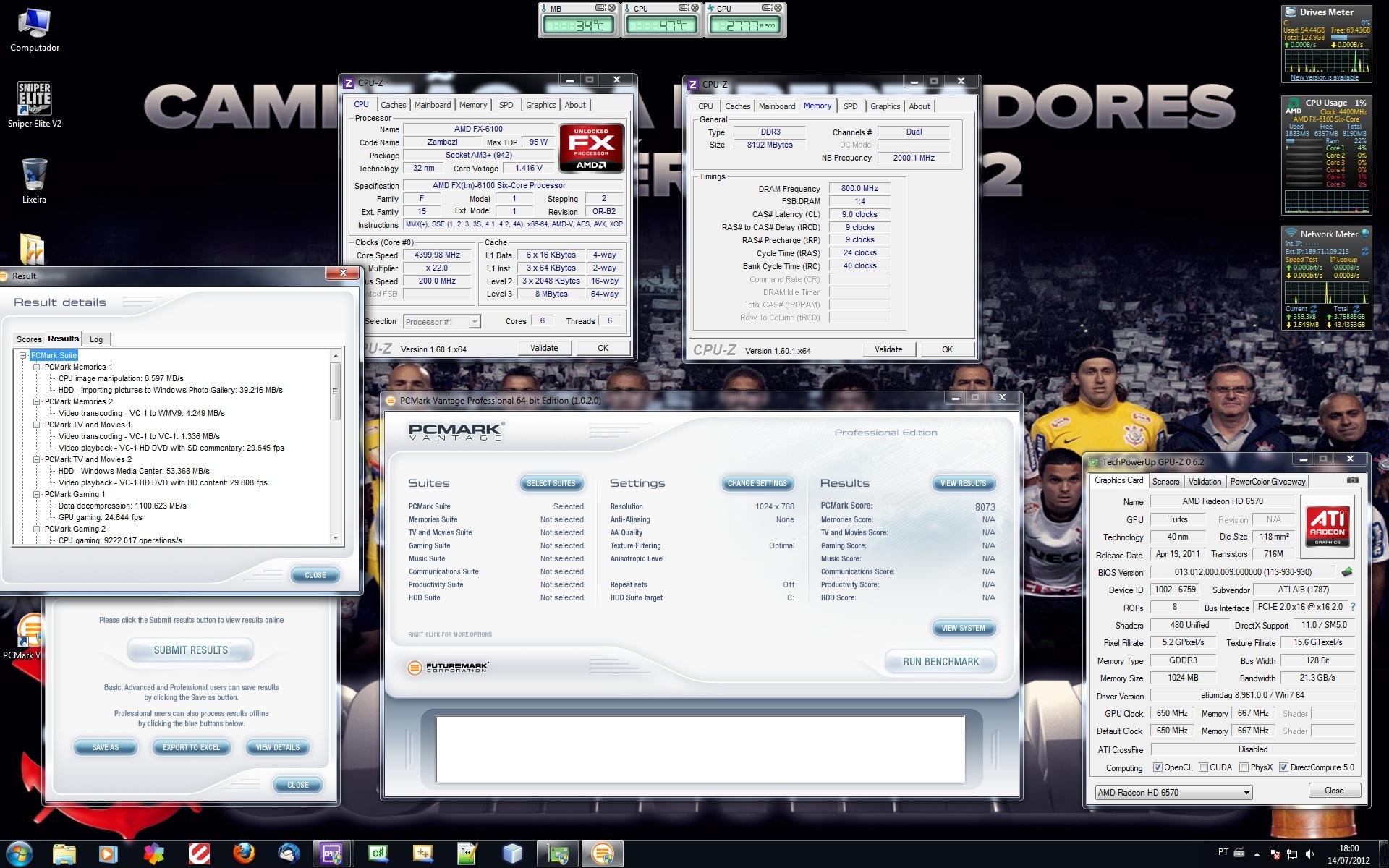Open Windows Explorer from the taskbar
Image resolution: width=1389 pixels, height=868 pixels.
point(64,854)
